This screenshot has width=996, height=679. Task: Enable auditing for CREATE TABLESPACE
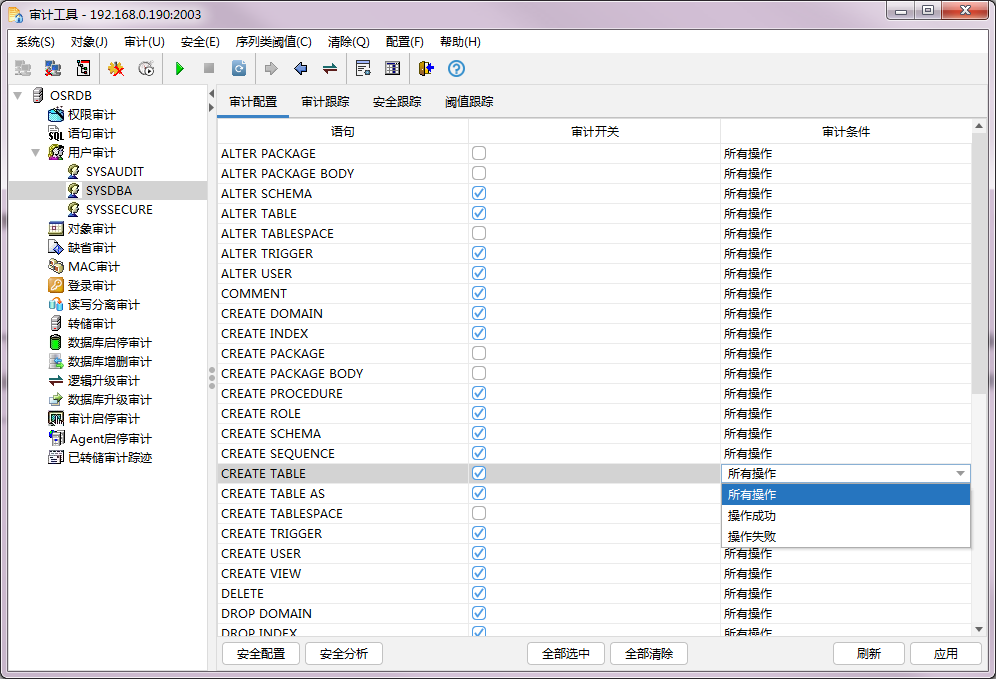pos(478,513)
